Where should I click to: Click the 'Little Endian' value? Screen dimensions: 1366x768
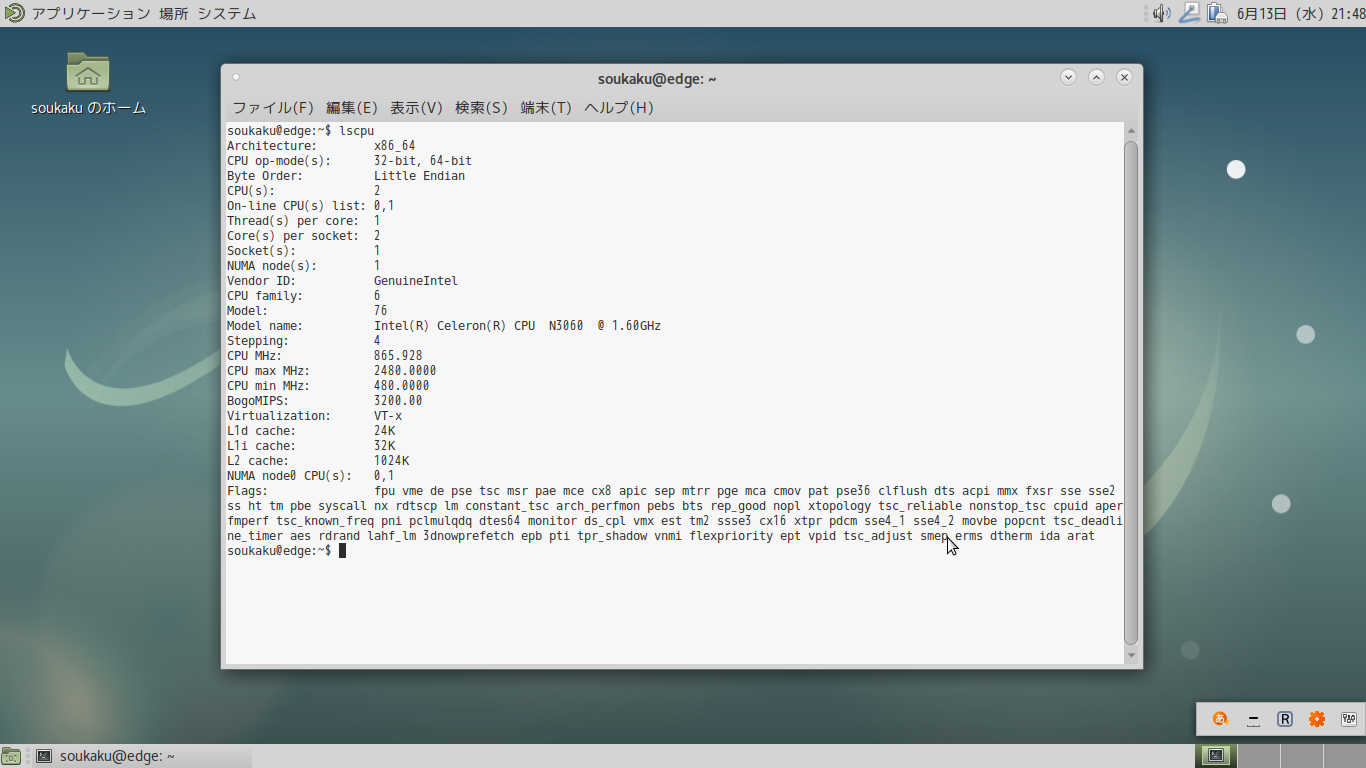click(x=420, y=176)
